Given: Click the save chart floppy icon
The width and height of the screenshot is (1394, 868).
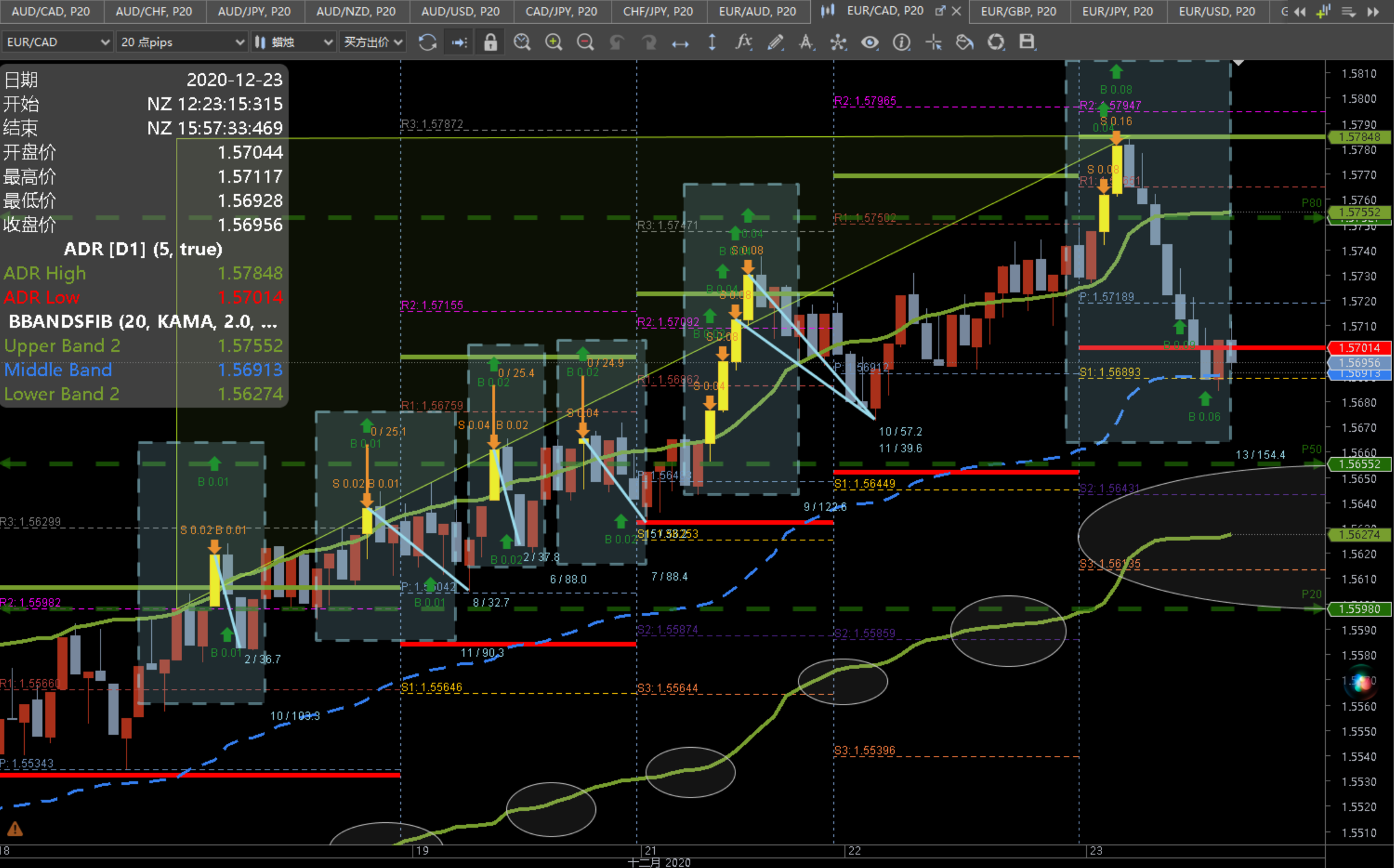Looking at the screenshot, I should click(1027, 42).
